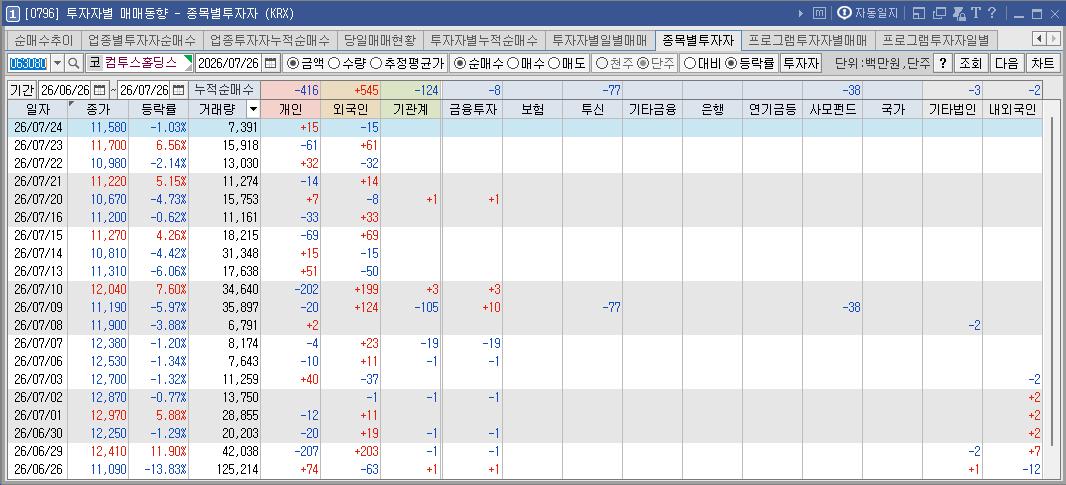Click 다음 next button

coord(1006,63)
